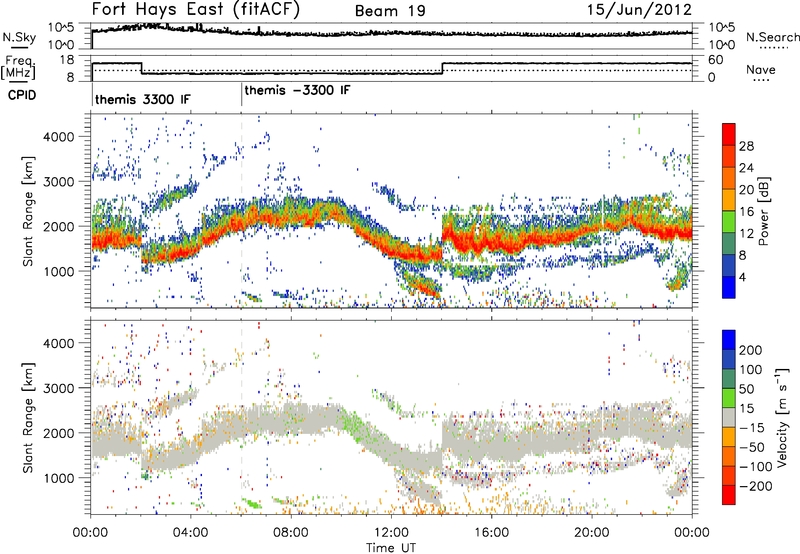The image size is (800, 554).
Task: Click the "18" tick on frequency axis
Action: coord(67,60)
